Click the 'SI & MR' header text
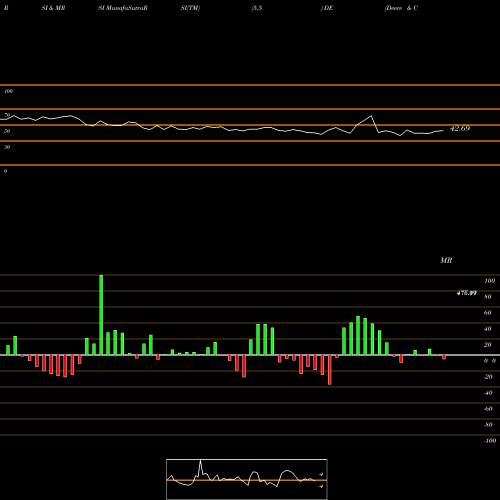500x500 pixels. (53, 8)
